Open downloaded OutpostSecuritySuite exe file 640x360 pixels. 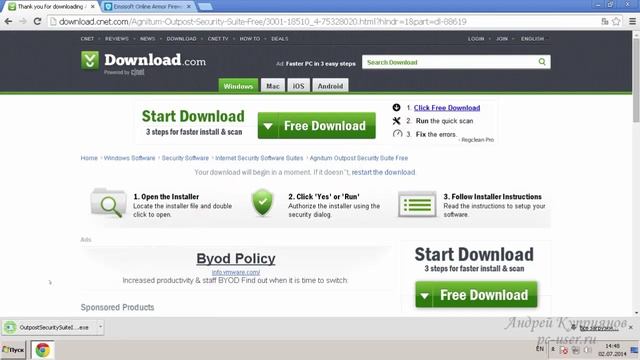(49, 327)
